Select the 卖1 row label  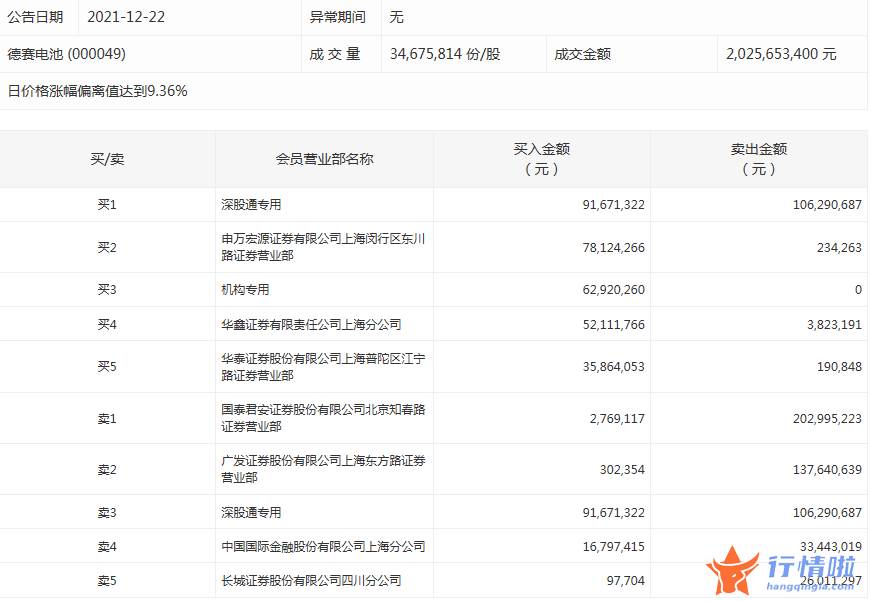(x=107, y=419)
